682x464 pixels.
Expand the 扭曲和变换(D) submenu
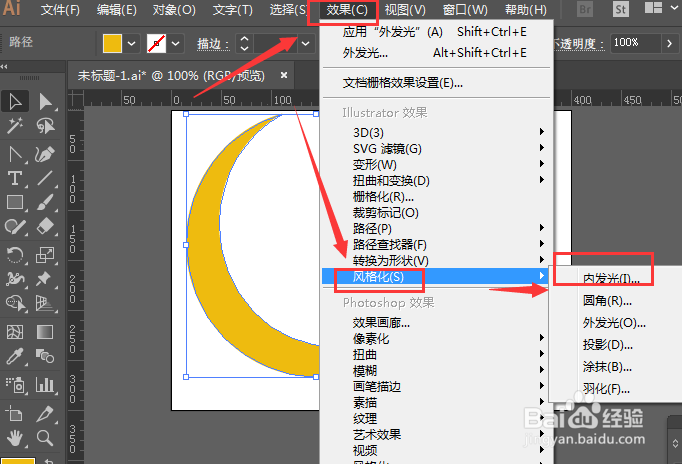pyautogui.click(x=437, y=180)
